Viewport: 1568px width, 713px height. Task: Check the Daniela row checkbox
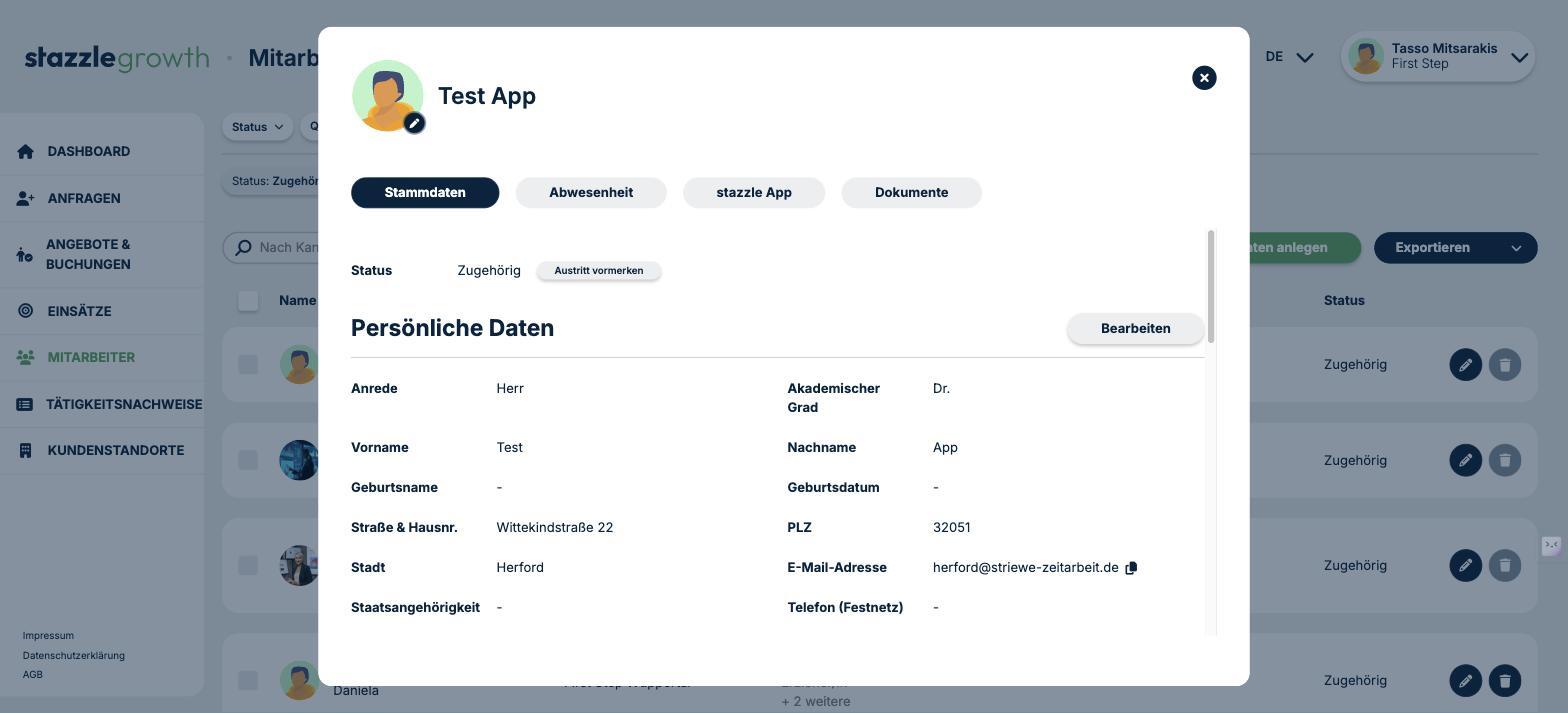coord(248,681)
